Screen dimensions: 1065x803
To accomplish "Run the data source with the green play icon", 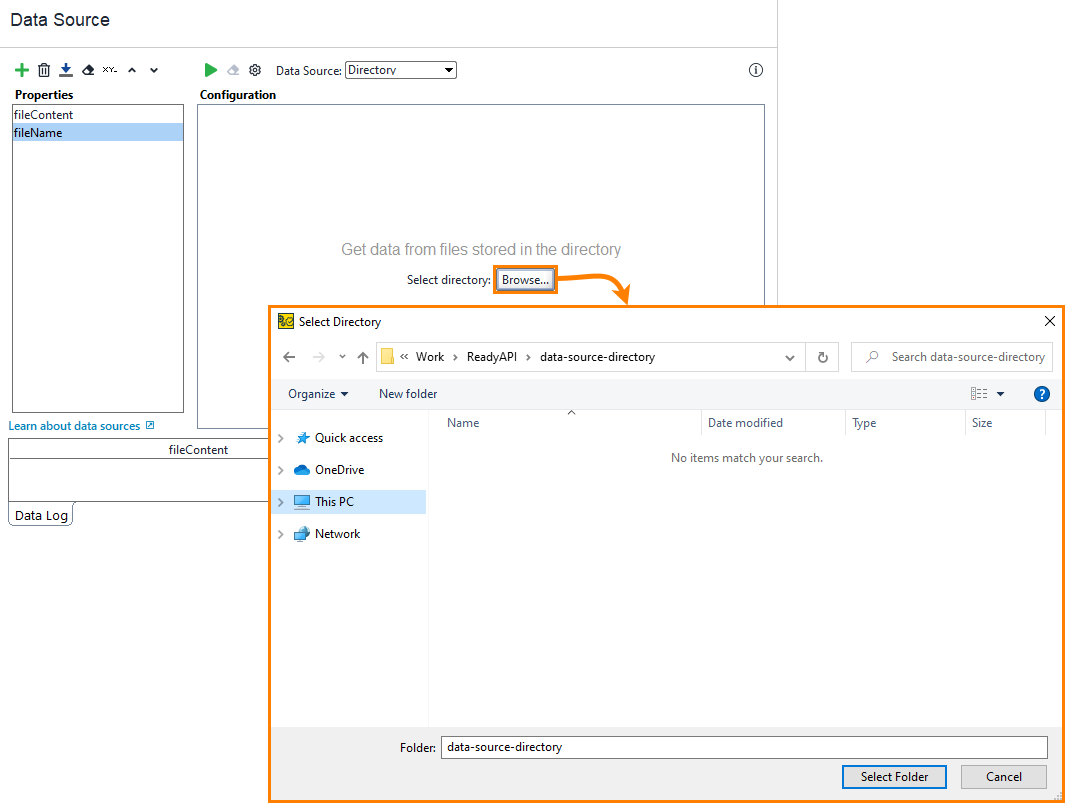I will [x=211, y=70].
